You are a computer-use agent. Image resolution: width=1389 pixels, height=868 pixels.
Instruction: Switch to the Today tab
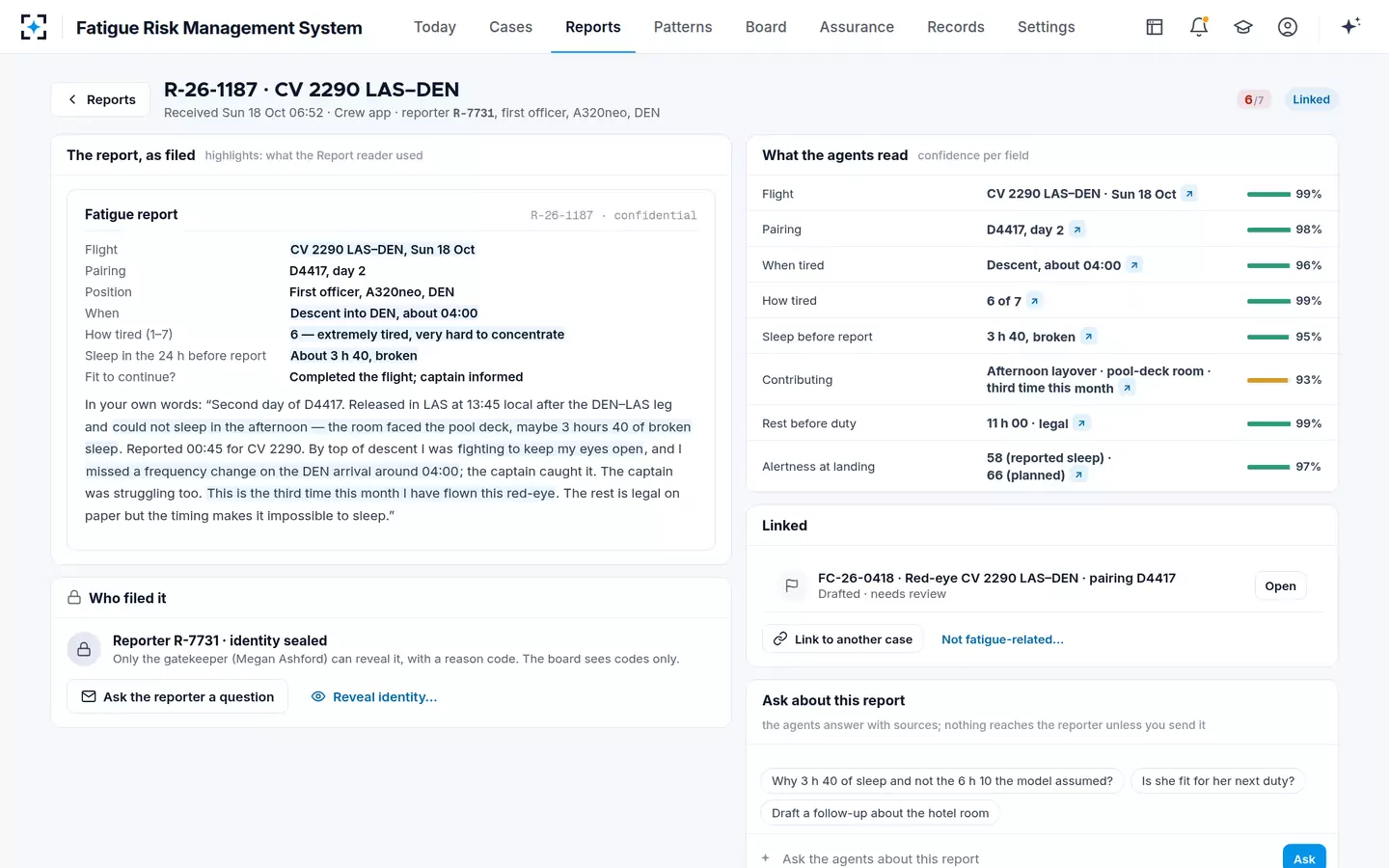pos(435,27)
